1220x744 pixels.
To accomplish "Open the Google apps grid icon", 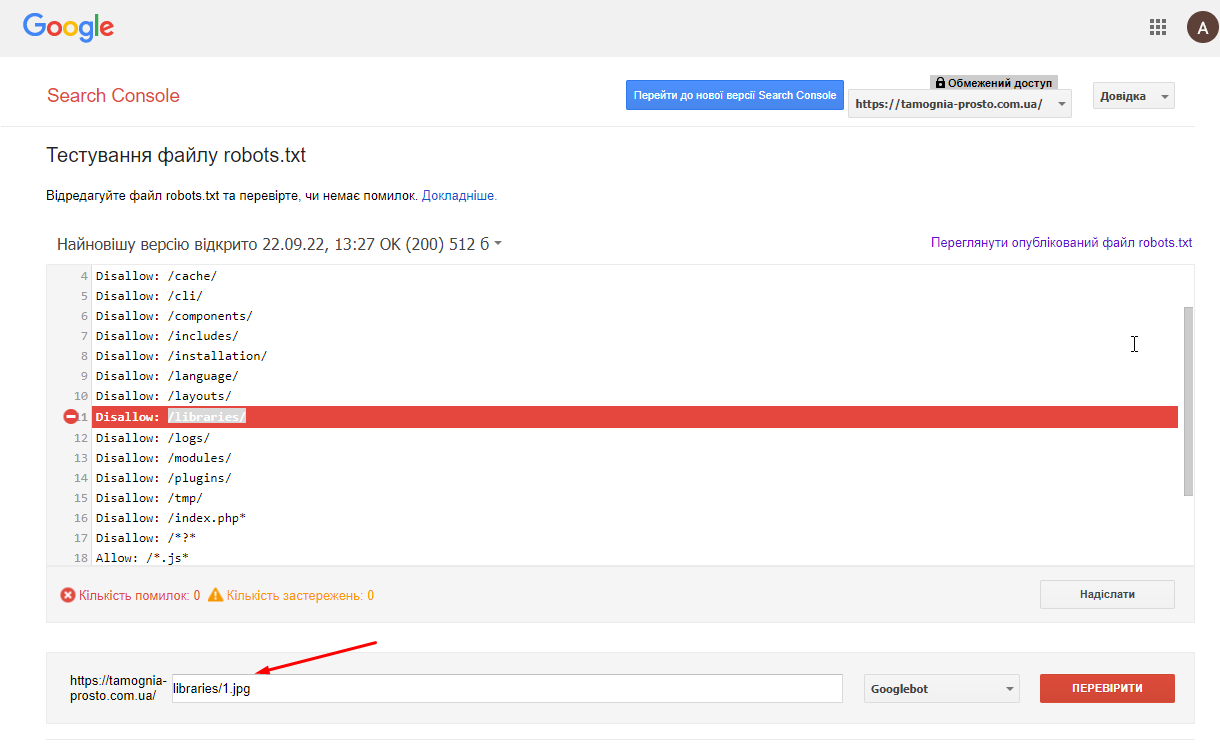I will [x=1158, y=28].
